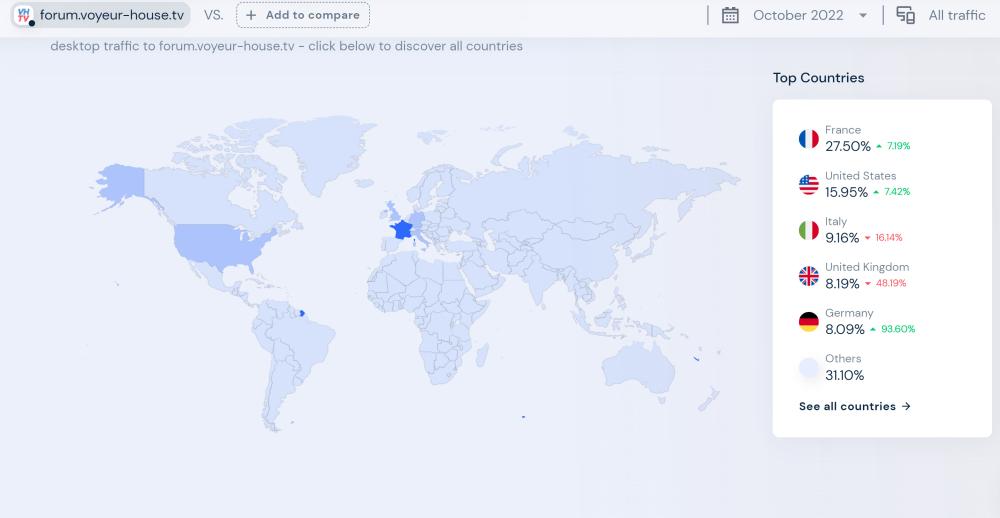Click the forum.voyeur-house.tv site favicon
The width and height of the screenshot is (1000, 518).
pos(24,15)
